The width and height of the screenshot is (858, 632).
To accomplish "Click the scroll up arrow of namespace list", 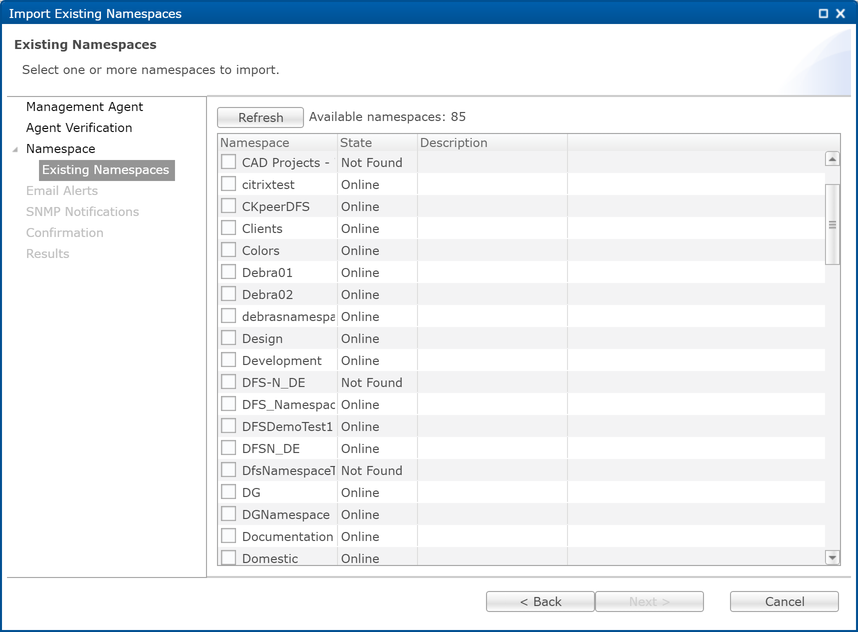I will (x=832, y=159).
